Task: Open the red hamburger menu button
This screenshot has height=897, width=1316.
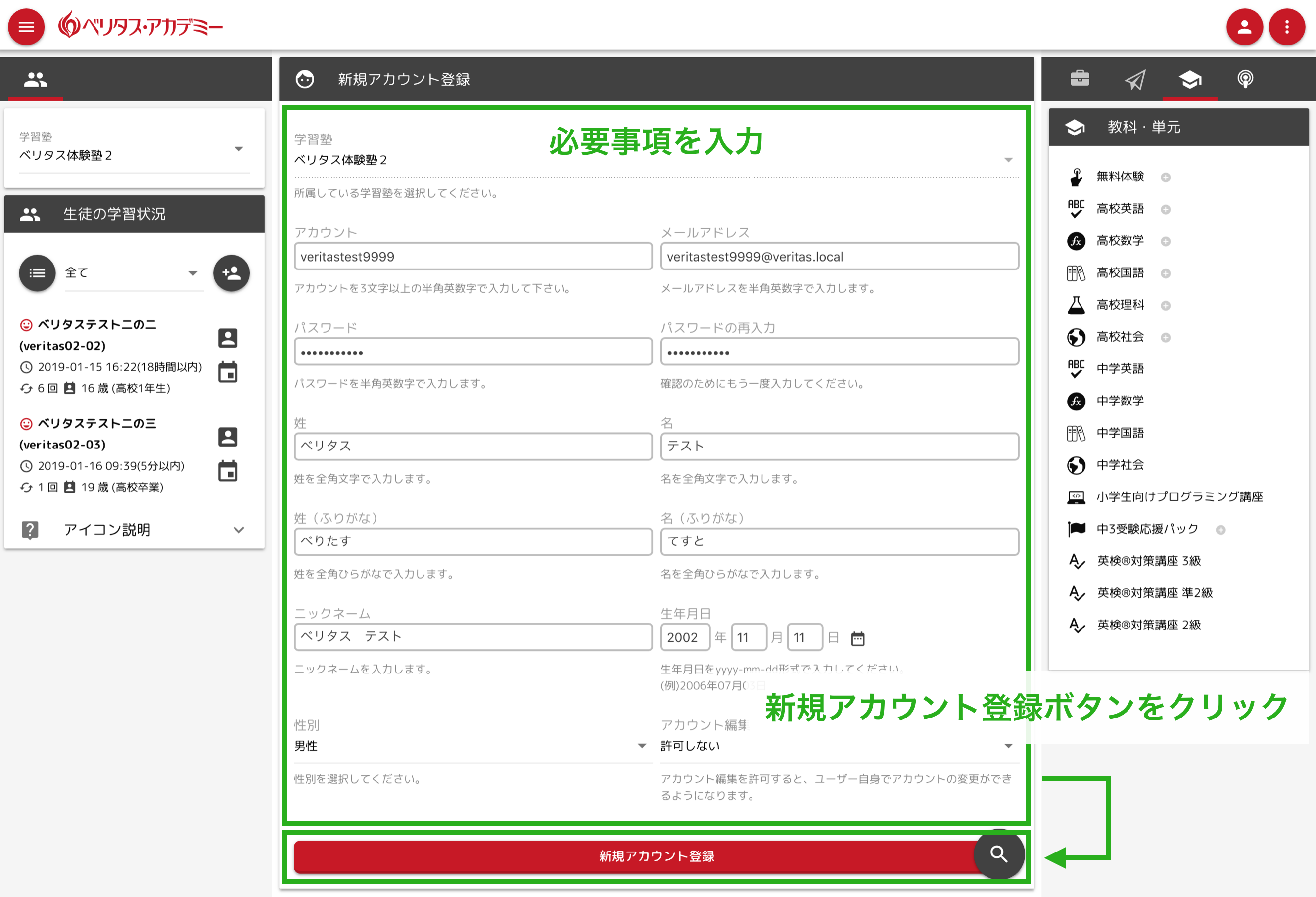Action: pos(26,27)
